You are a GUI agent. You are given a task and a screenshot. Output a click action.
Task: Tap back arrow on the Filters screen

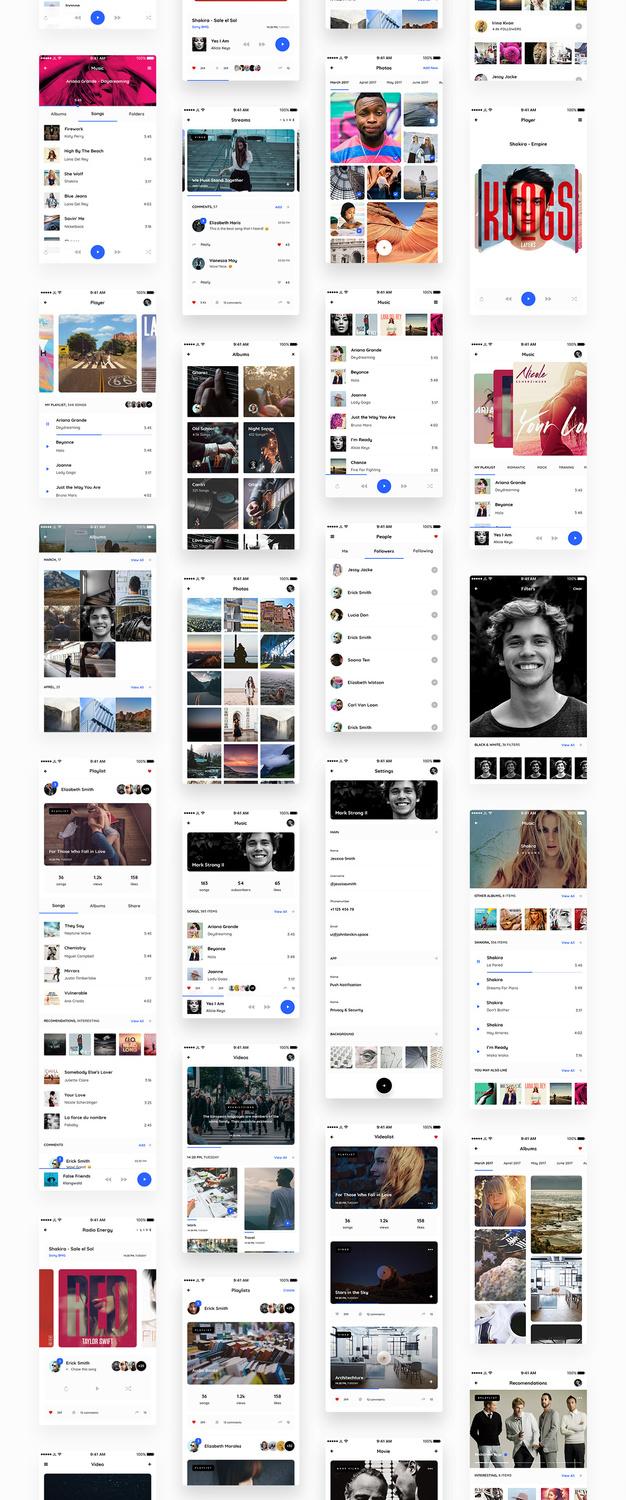click(476, 589)
